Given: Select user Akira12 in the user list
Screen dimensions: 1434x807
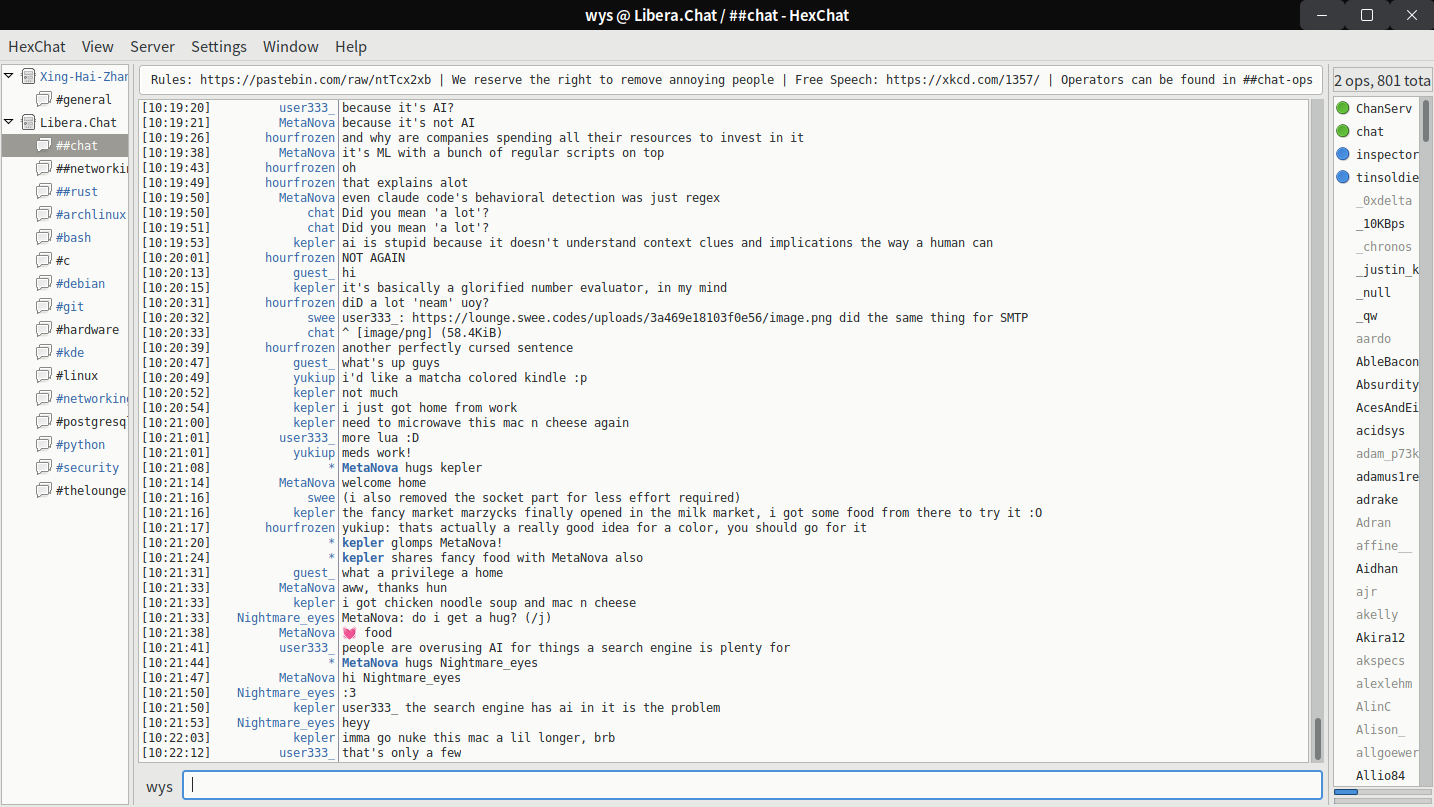Looking at the screenshot, I should 1380,637.
